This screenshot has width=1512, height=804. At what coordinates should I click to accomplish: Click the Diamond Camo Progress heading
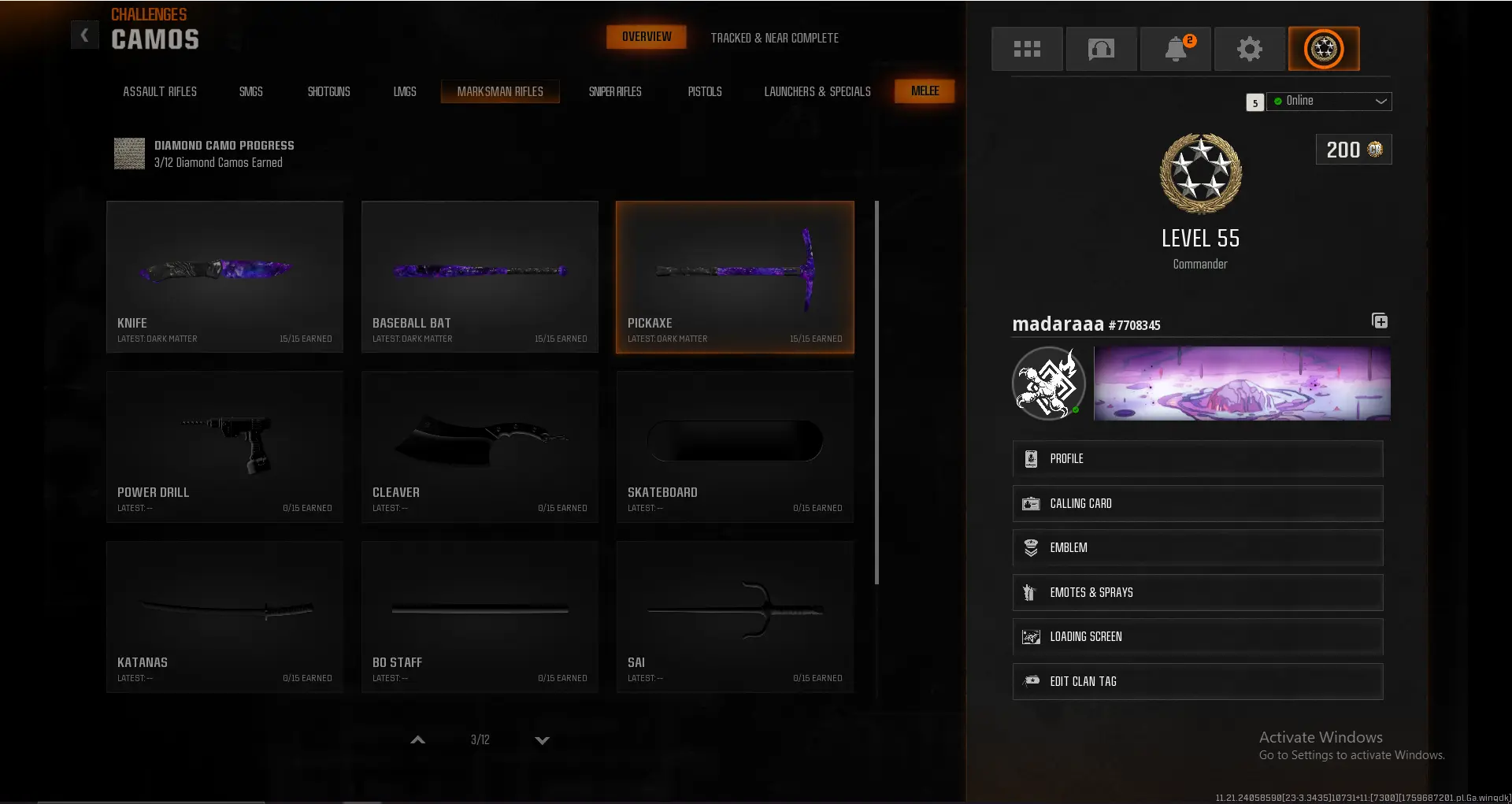coord(224,146)
